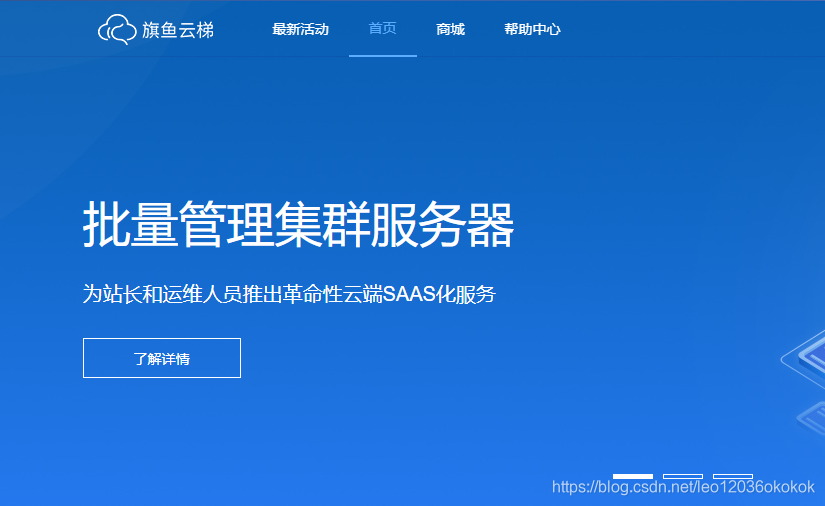Open the 帮助中心 menu item
This screenshot has width=825, height=506.
pos(532,29)
